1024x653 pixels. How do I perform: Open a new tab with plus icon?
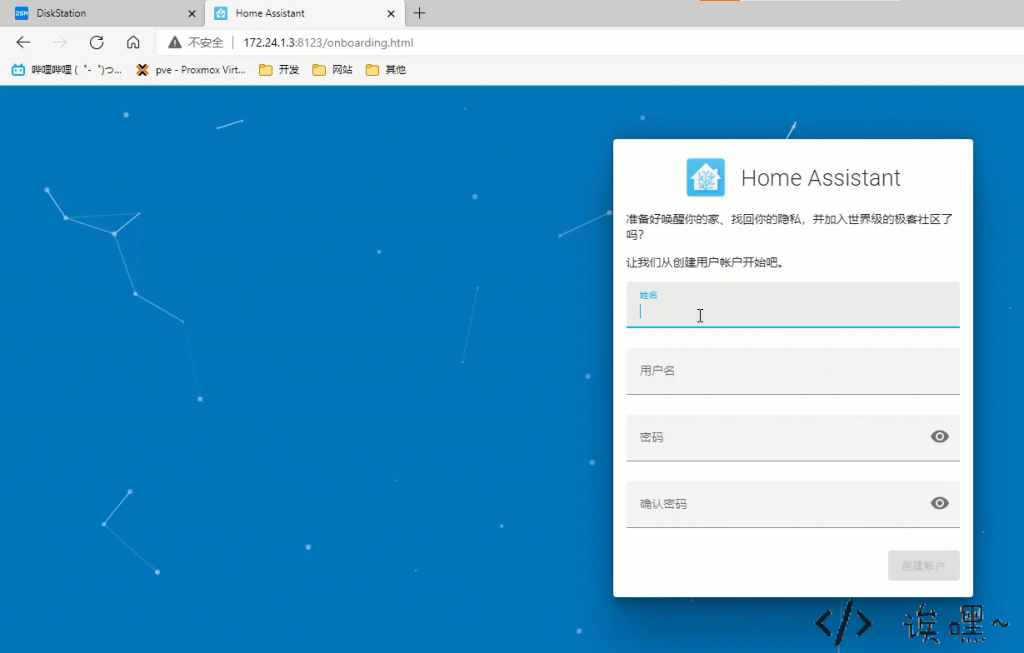tap(419, 13)
